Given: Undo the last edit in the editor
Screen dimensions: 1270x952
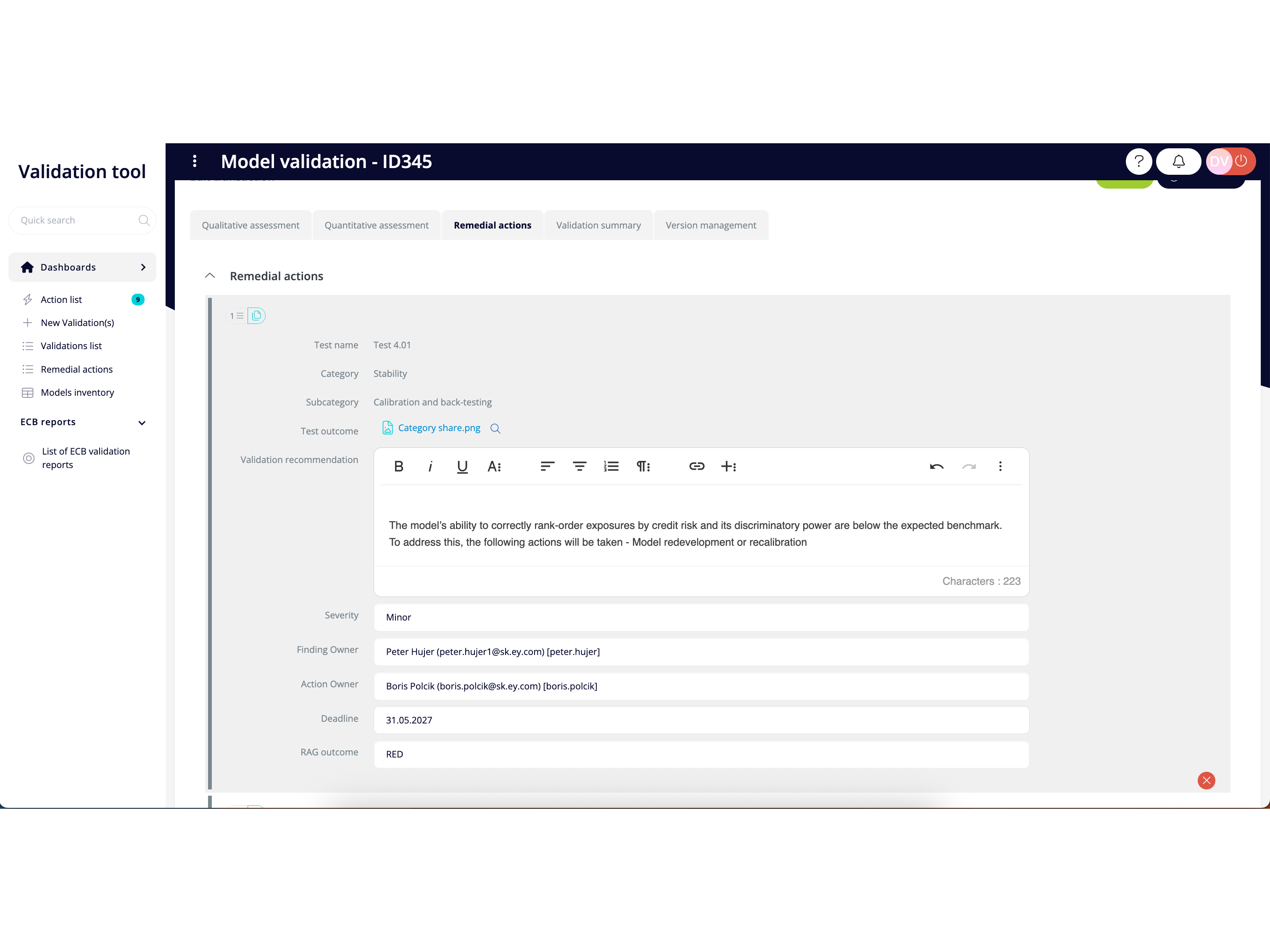Looking at the screenshot, I should click(936, 466).
